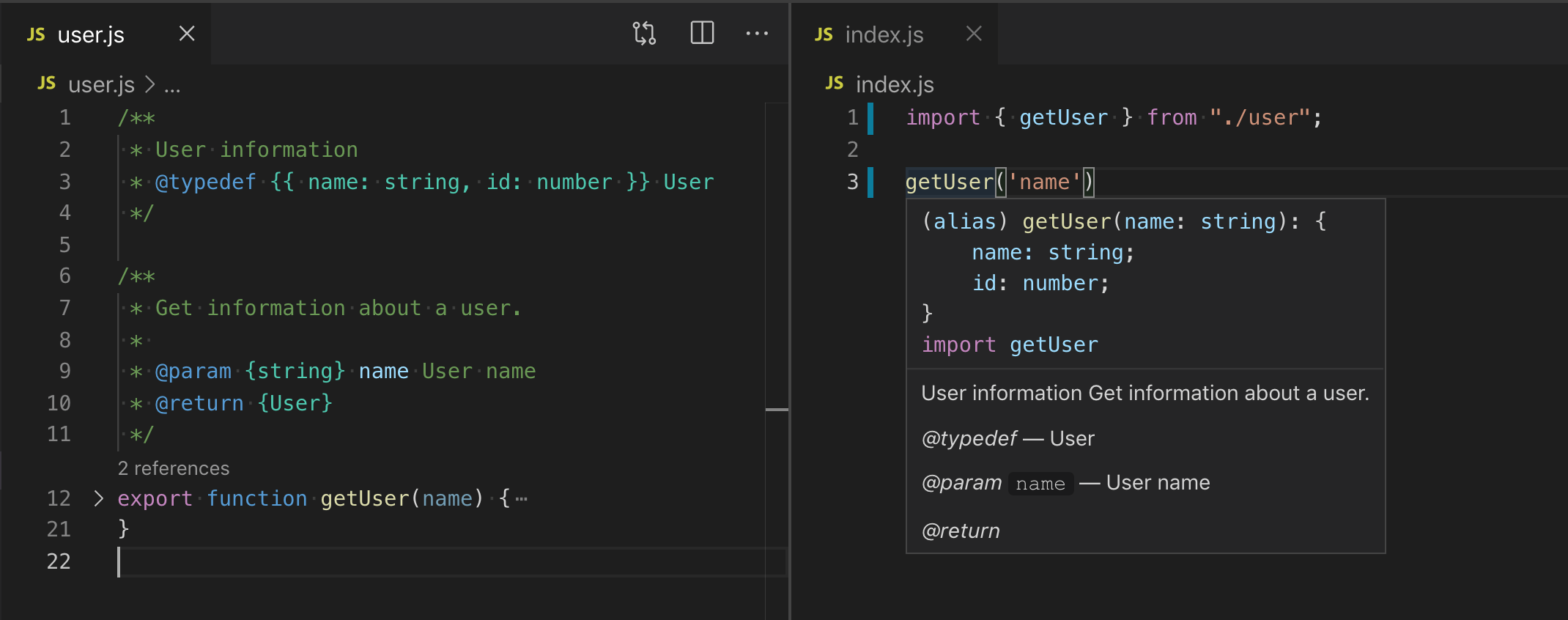Viewport: 1568px width, 620px height.
Task: Click the JS file icon on index.js tab
Action: click(x=824, y=34)
